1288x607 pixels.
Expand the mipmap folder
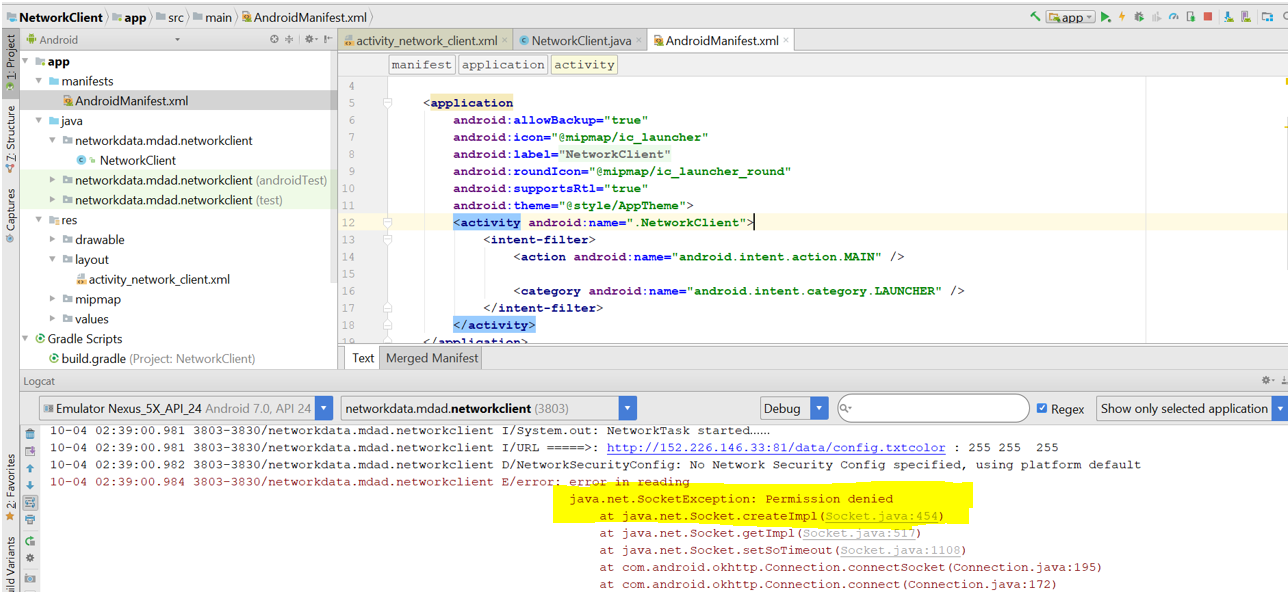click(x=53, y=299)
